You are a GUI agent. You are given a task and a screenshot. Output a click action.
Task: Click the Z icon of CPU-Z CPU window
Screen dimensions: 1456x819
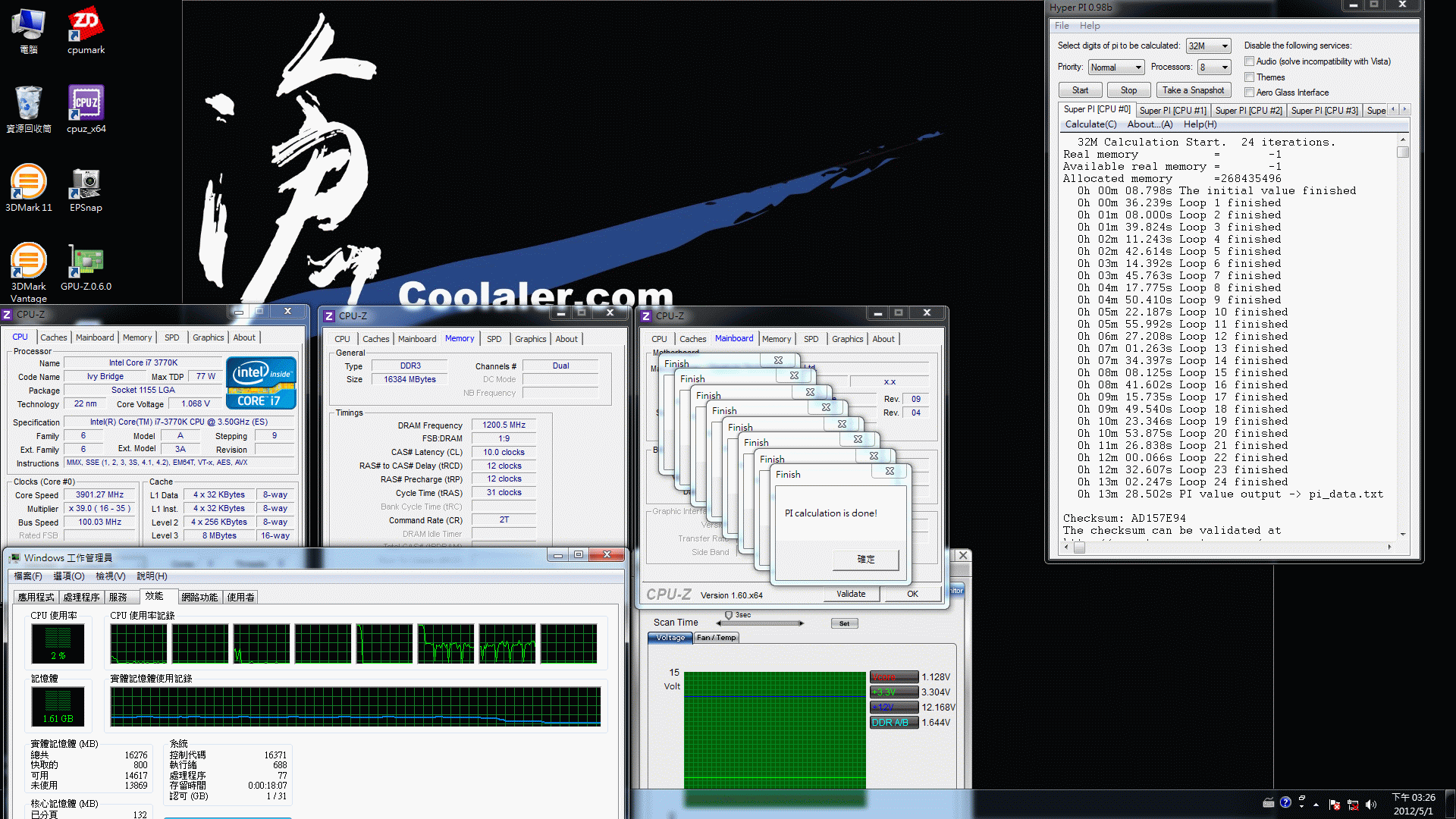click(x=7, y=314)
